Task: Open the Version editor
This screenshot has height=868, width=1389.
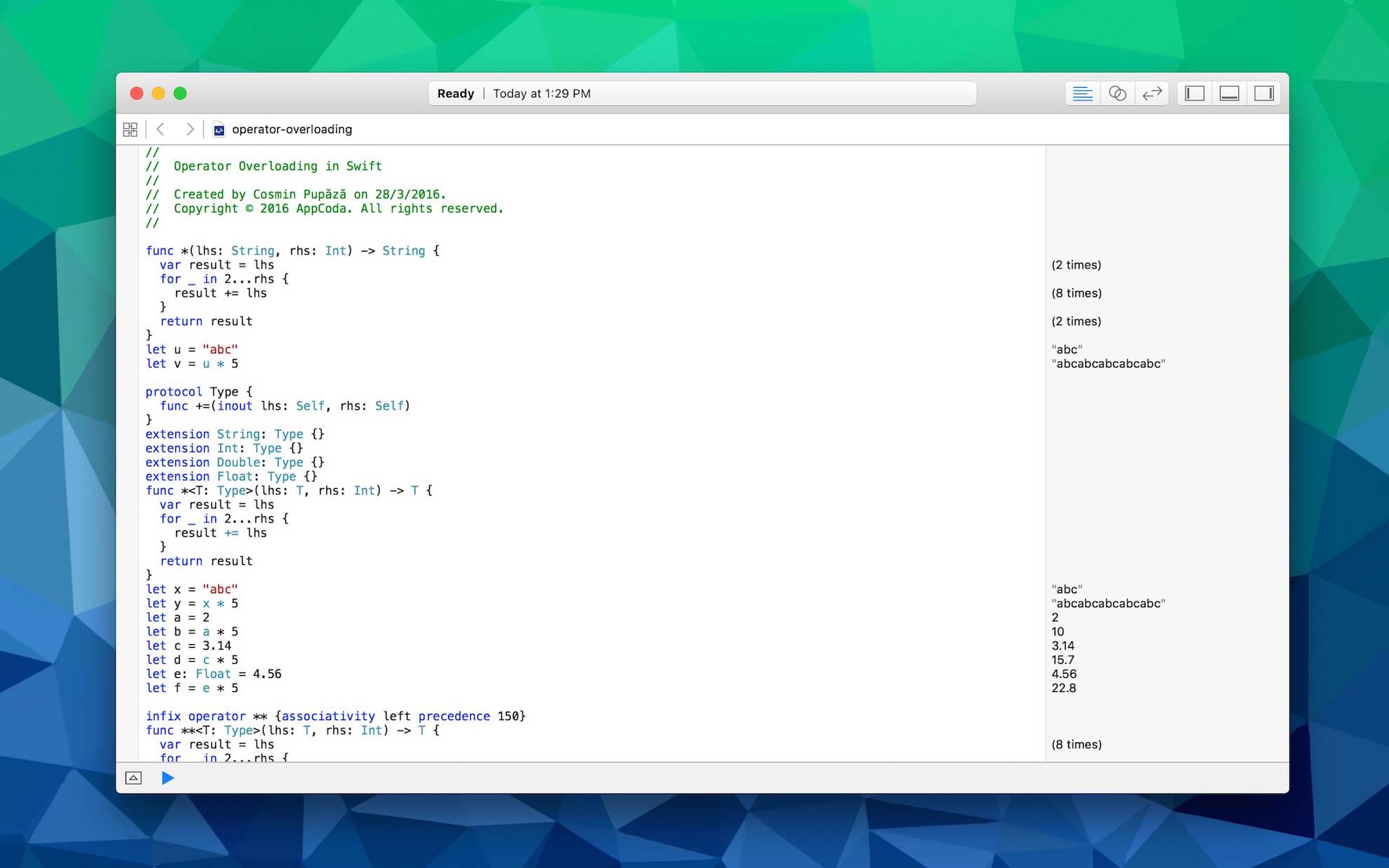Action: 1152,93
